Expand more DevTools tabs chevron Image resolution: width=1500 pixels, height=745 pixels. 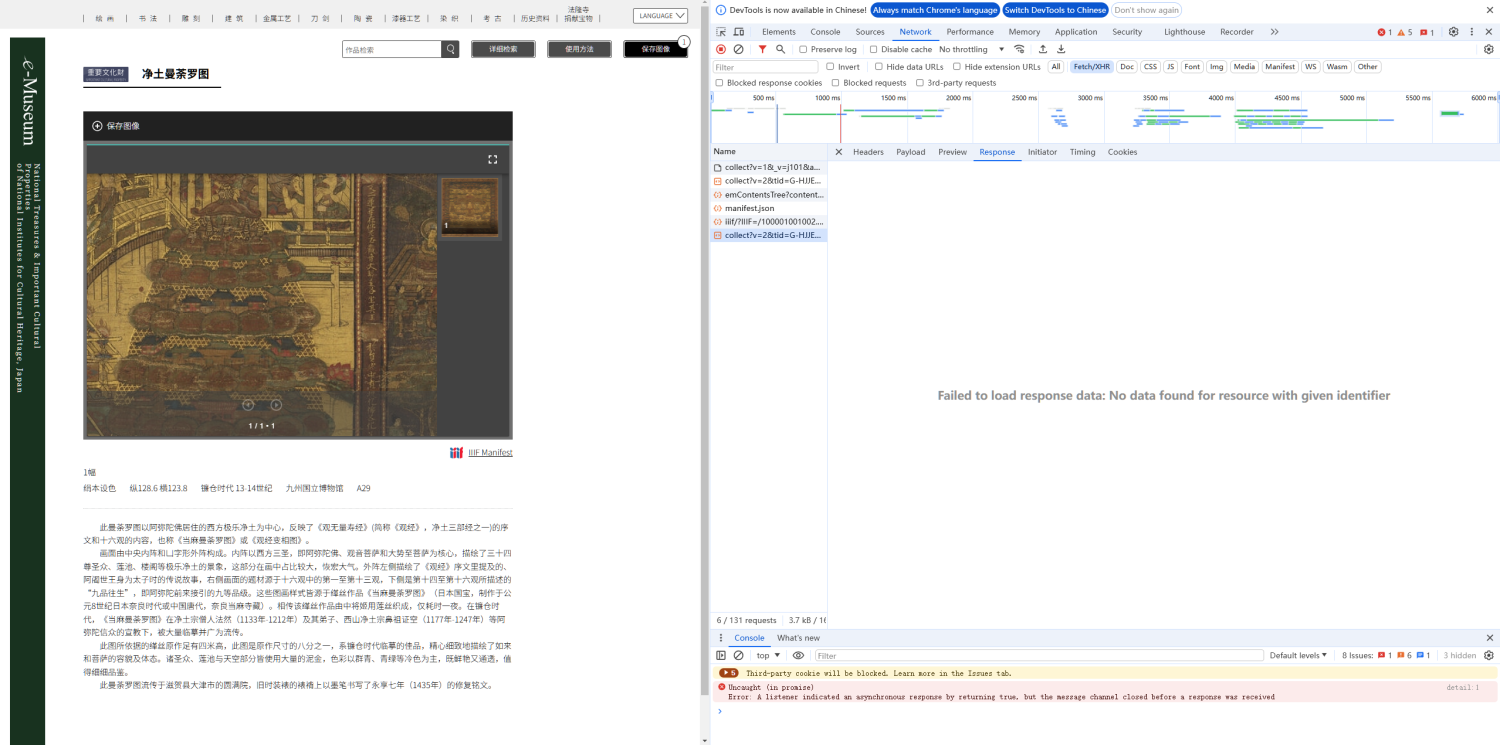pos(1274,32)
